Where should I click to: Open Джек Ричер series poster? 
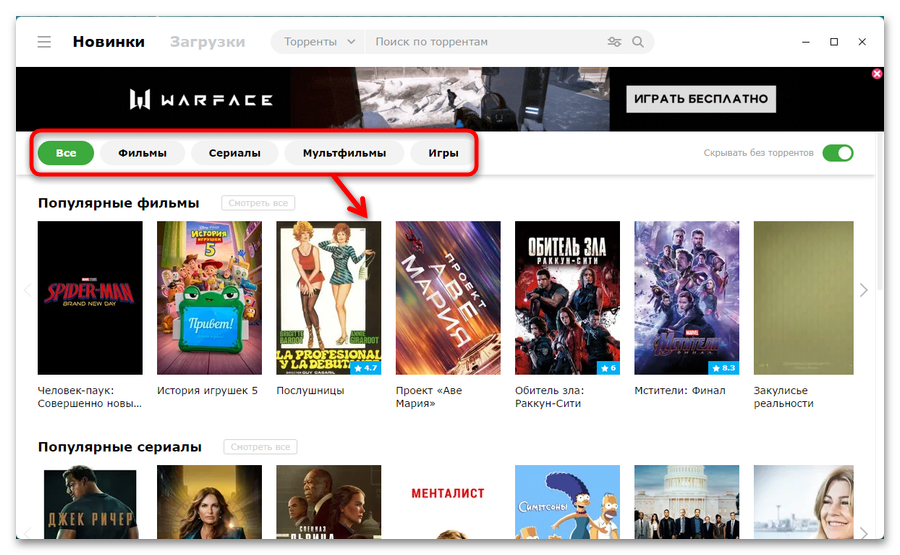(x=90, y=502)
